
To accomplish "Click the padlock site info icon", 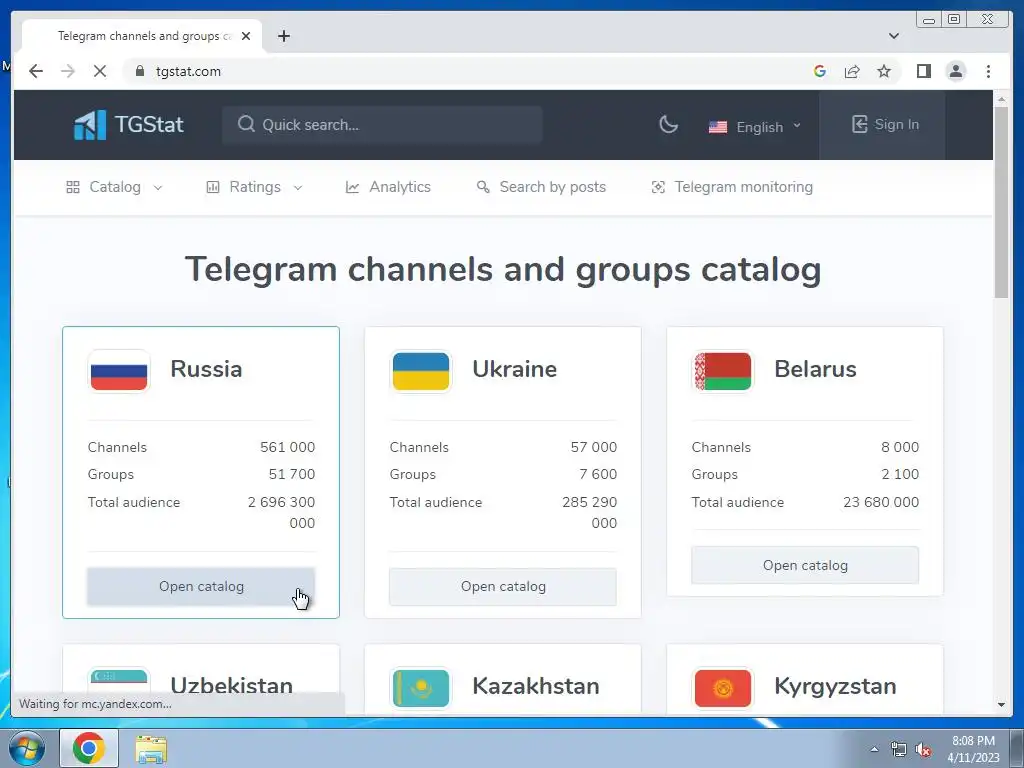I will (x=140, y=71).
